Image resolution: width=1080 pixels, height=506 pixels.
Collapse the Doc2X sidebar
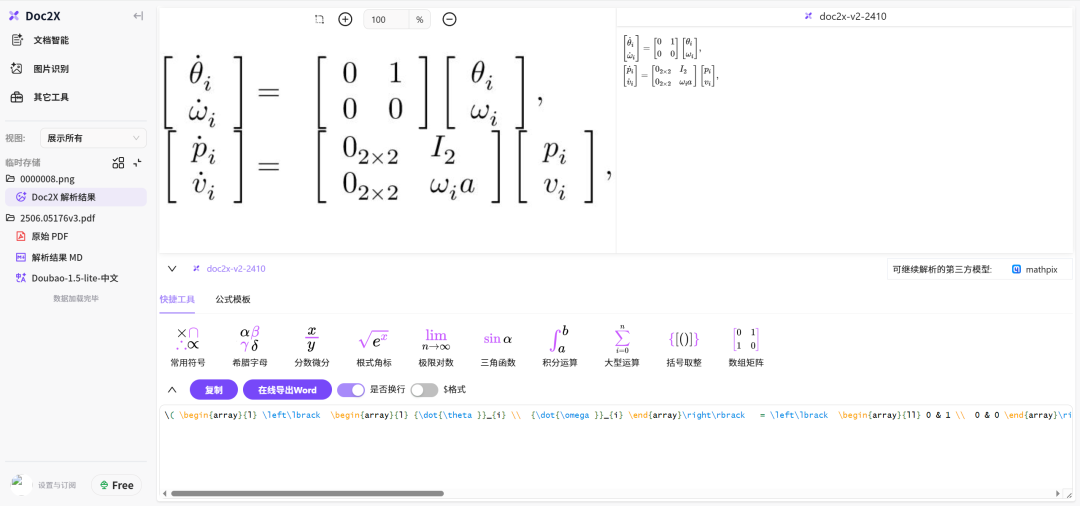(x=138, y=16)
